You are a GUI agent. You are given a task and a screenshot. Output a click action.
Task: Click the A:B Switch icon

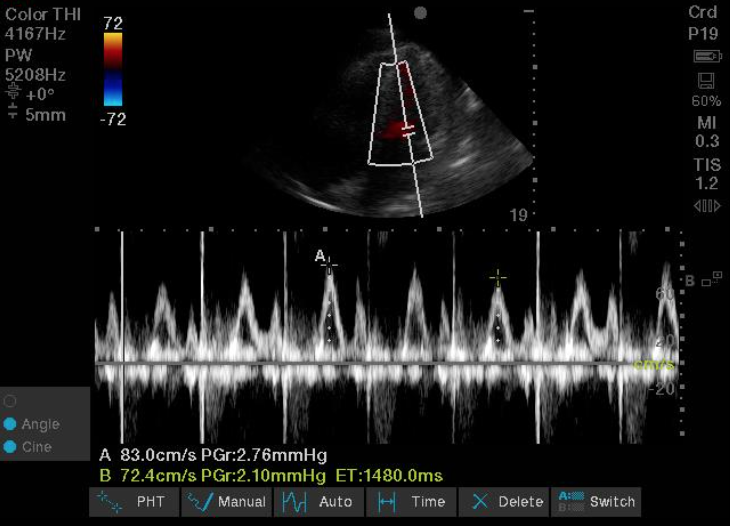[x=571, y=502]
